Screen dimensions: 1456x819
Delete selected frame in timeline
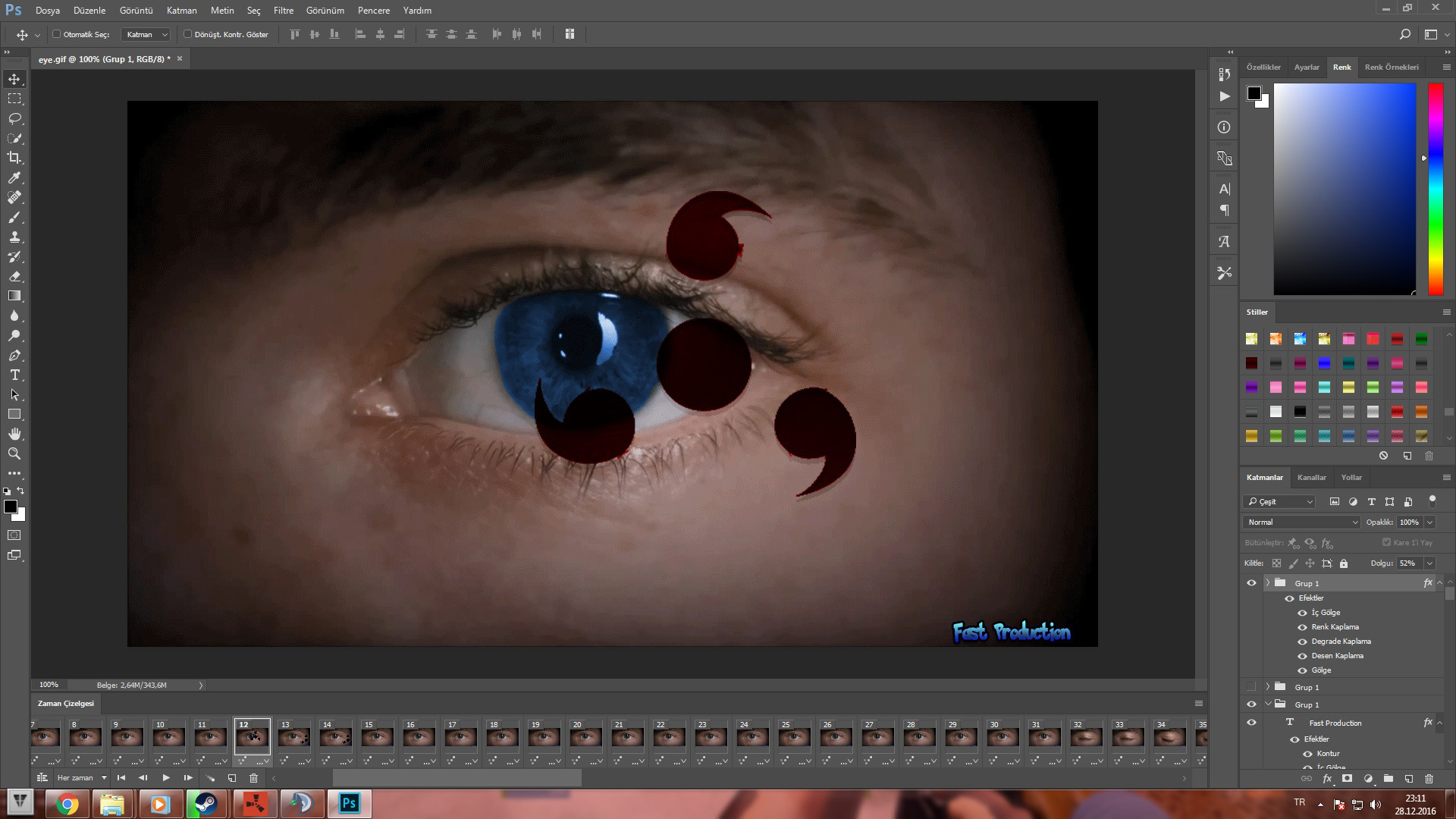pyautogui.click(x=254, y=778)
